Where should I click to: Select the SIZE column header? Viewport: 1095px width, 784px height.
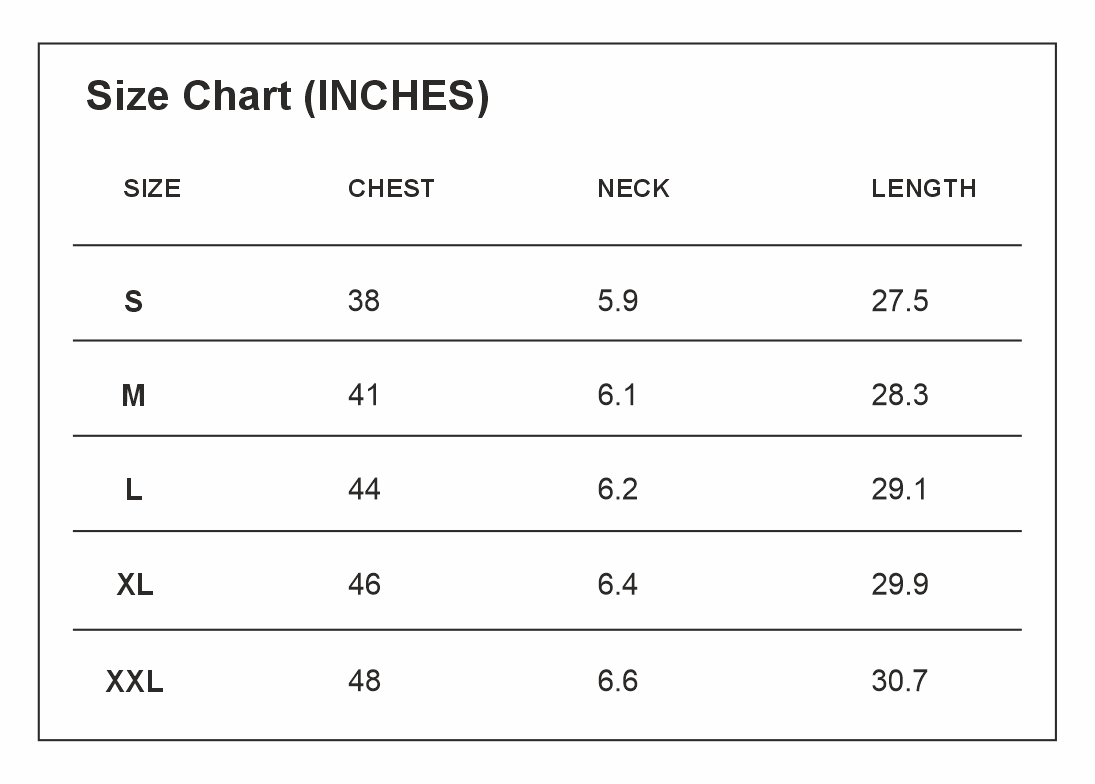click(x=152, y=188)
